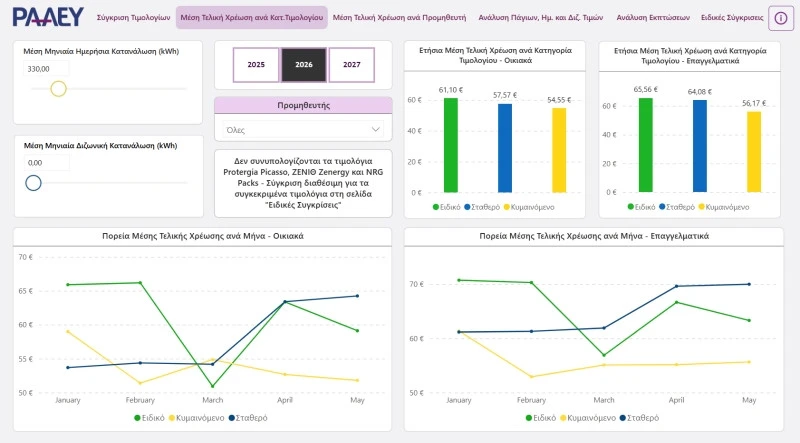Click the 330,00 consumption input field

coord(46,69)
